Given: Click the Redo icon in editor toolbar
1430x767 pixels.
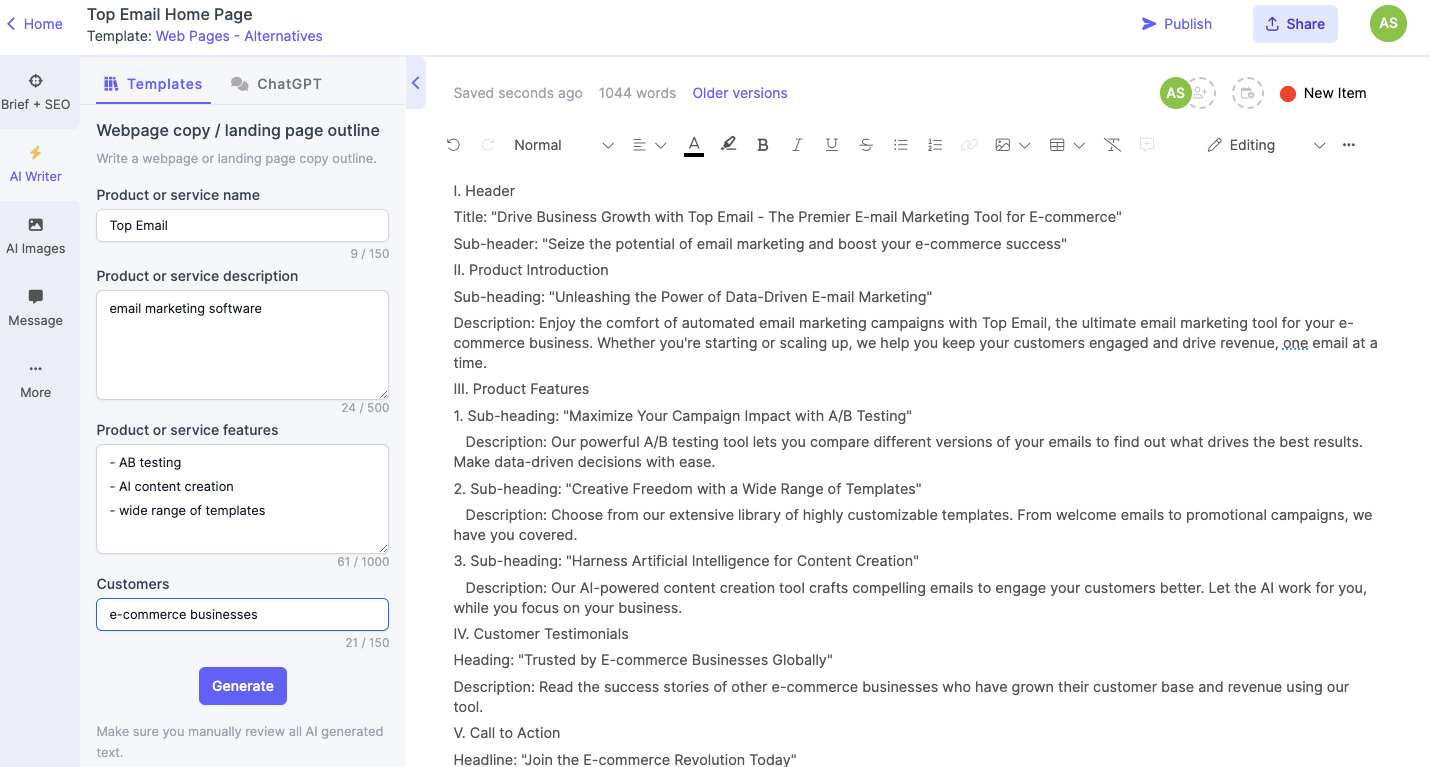Looking at the screenshot, I should (x=488, y=145).
